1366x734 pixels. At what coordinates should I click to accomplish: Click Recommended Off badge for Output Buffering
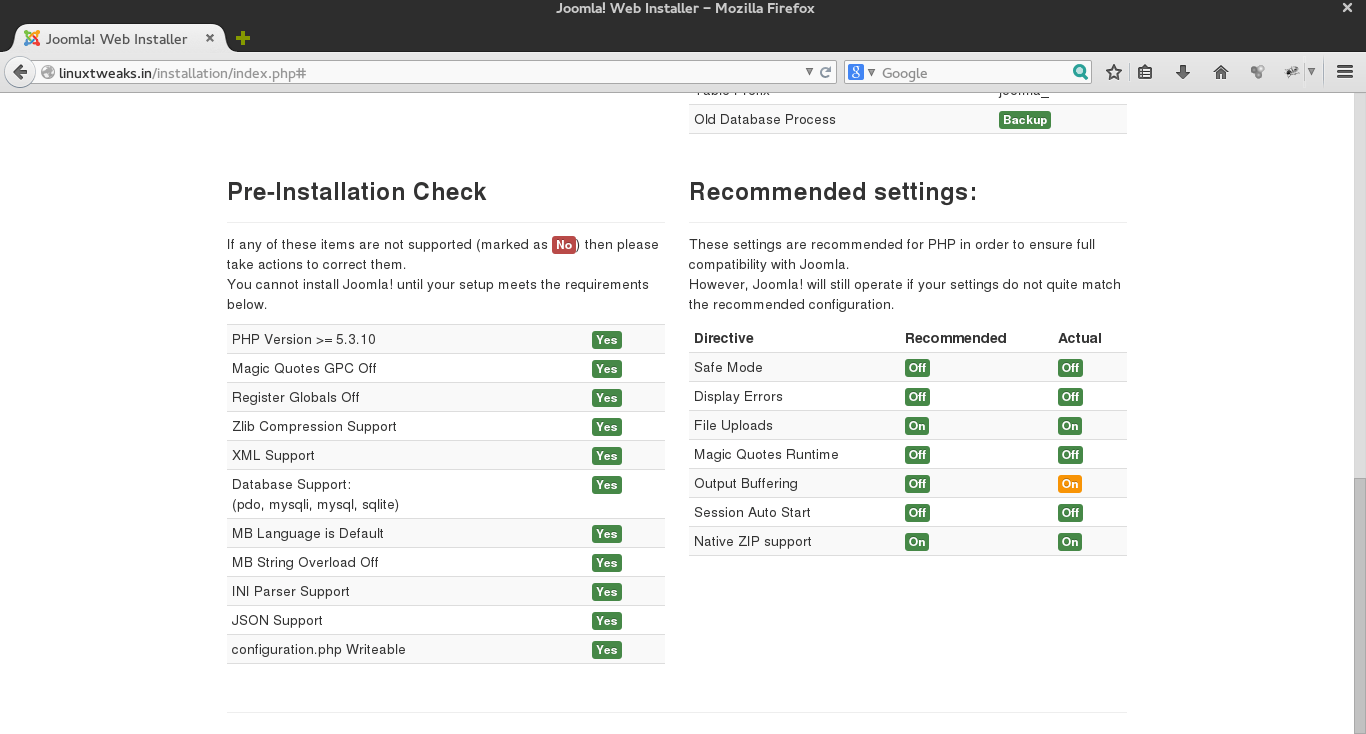point(917,484)
